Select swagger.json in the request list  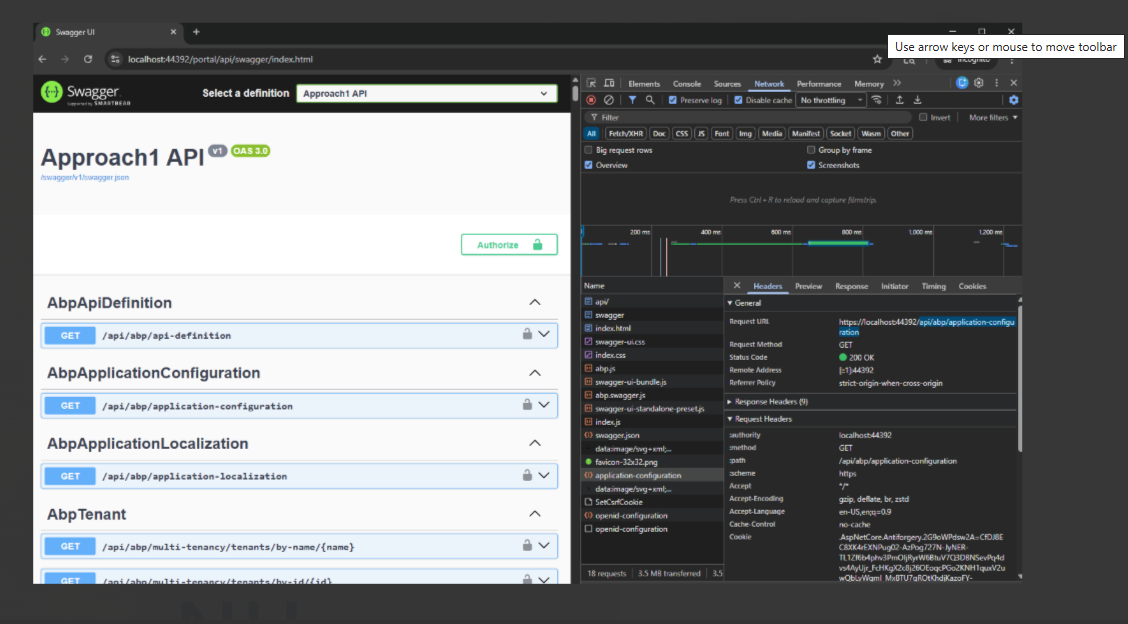[617, 435]
